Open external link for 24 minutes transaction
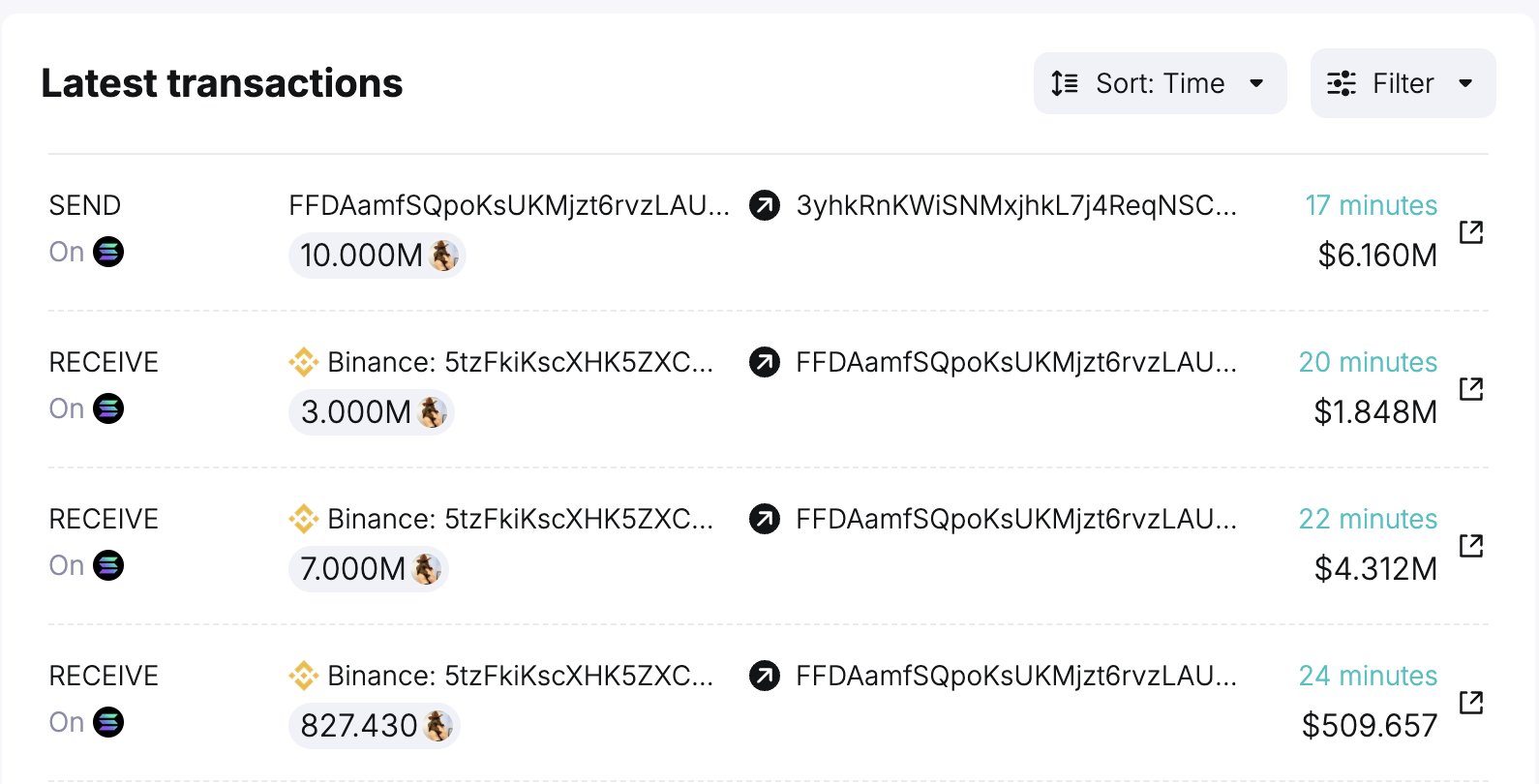 (x=1471, y=703)
